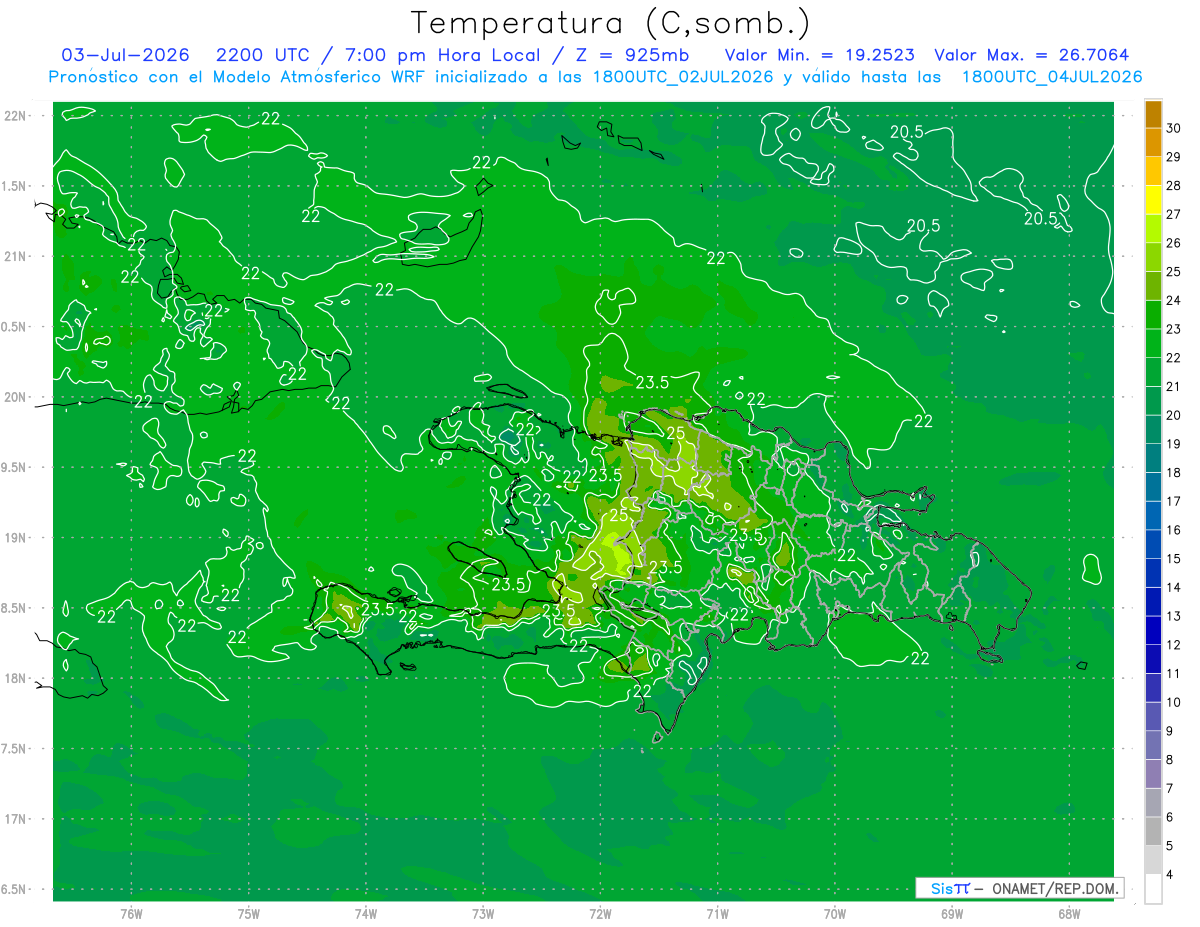Select initialization stamp '1800UTC_02JUL2026'
1200x927 pixels.
coord(679,77)
